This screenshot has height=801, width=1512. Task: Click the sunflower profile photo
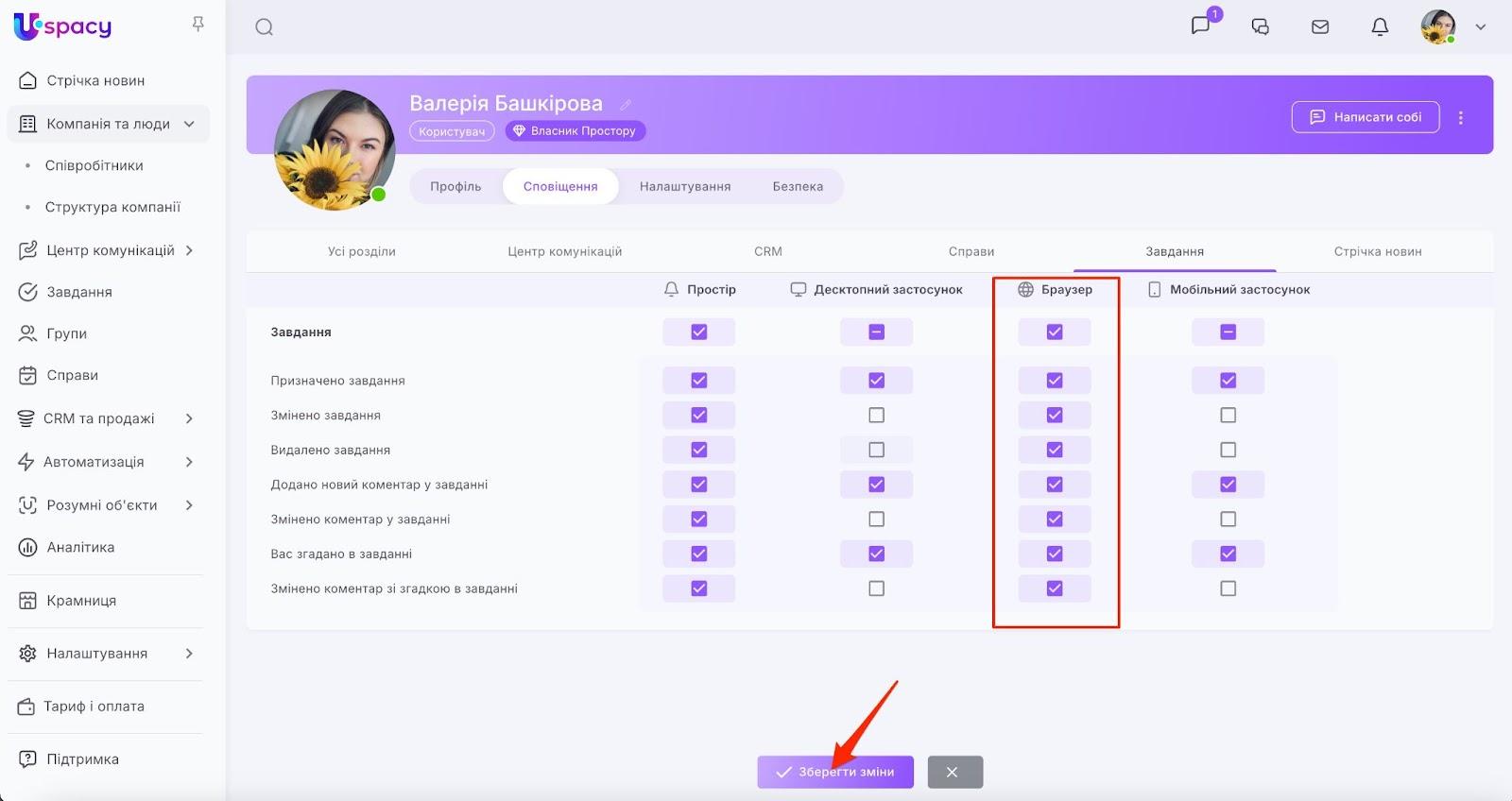pyautogui.click(x=335, y=149)
